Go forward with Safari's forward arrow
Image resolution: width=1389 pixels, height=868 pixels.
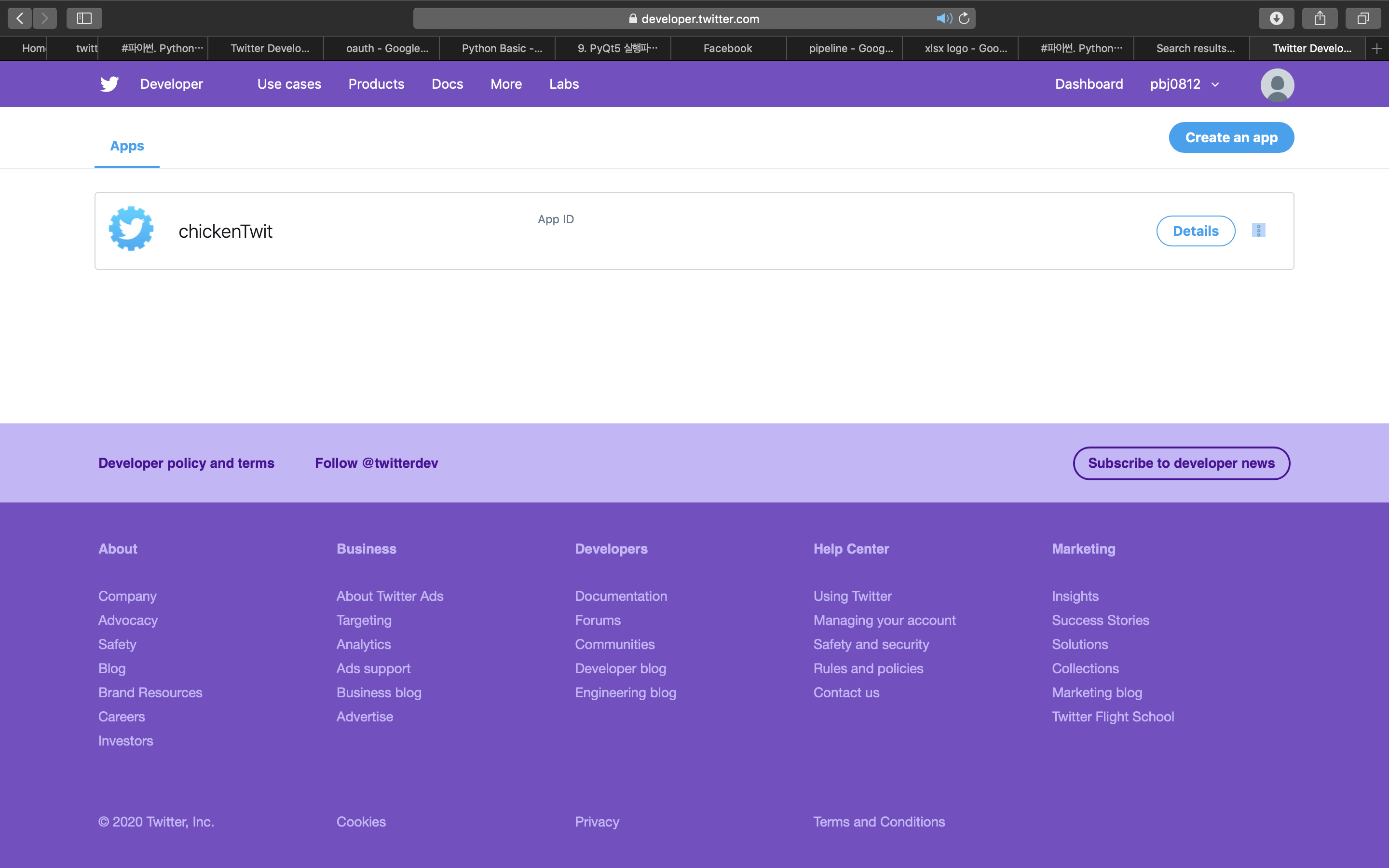(x=45, y=18)
